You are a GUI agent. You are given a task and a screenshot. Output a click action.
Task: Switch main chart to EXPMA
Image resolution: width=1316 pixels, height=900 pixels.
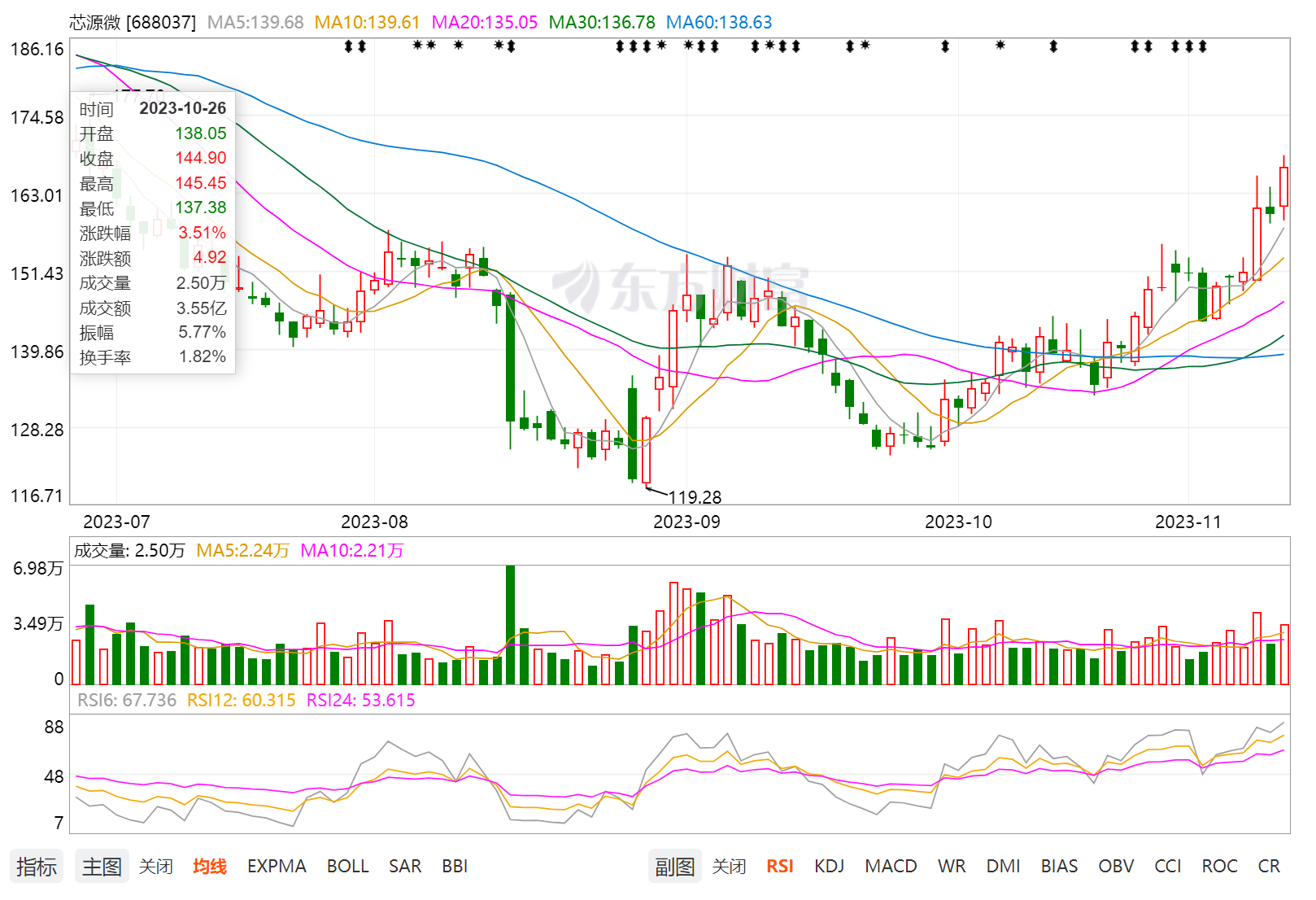point(277,867)
